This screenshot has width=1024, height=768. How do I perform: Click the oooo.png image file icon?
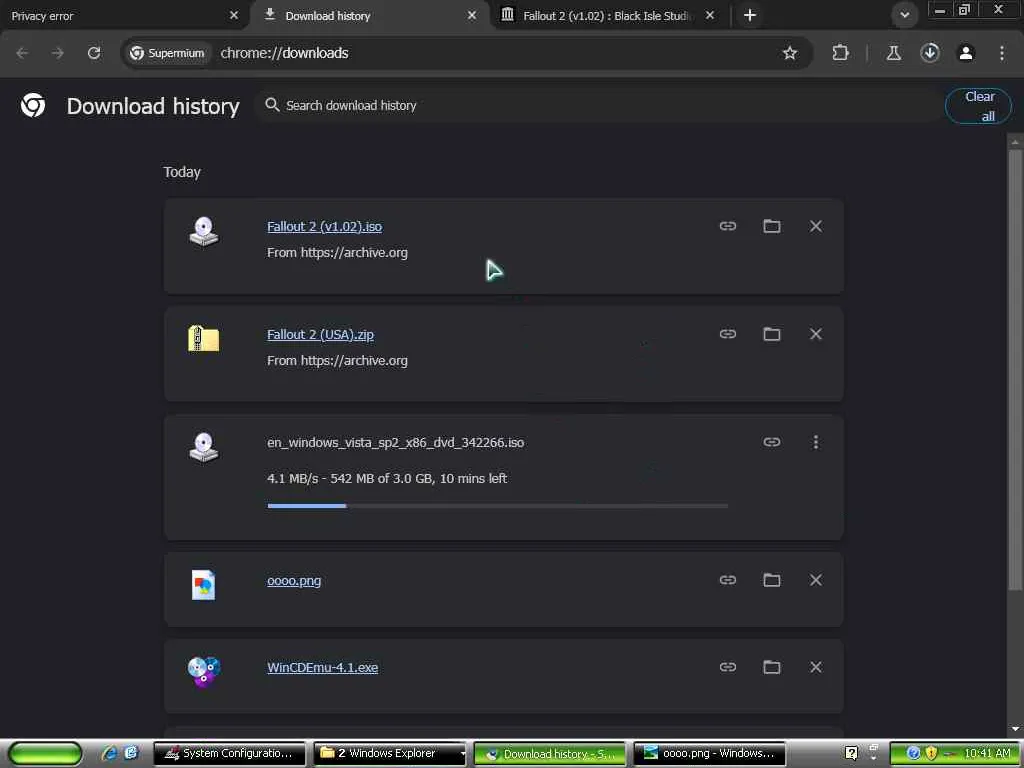[x=203, y=584]
